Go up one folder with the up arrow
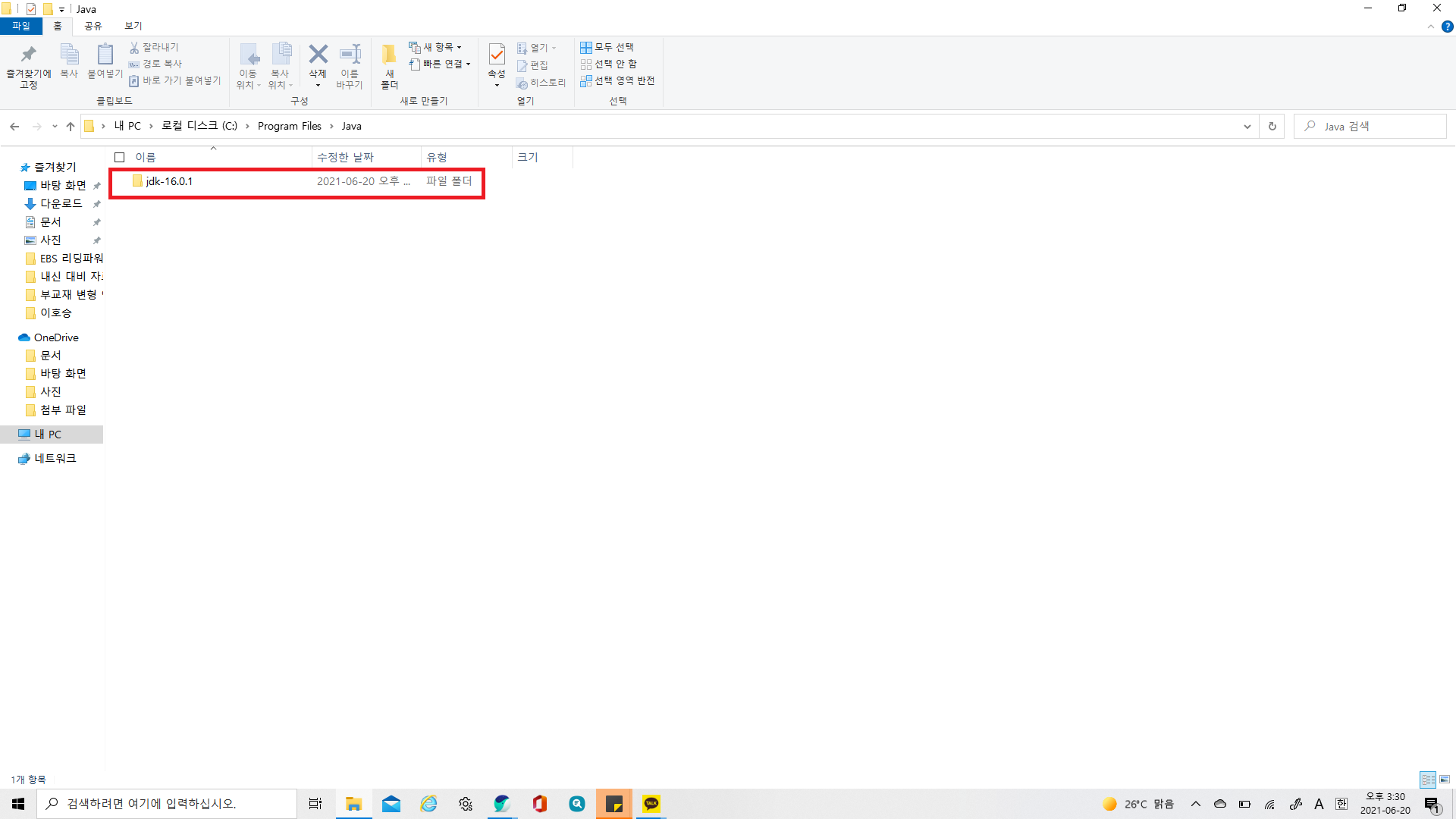 click(71, 127)
